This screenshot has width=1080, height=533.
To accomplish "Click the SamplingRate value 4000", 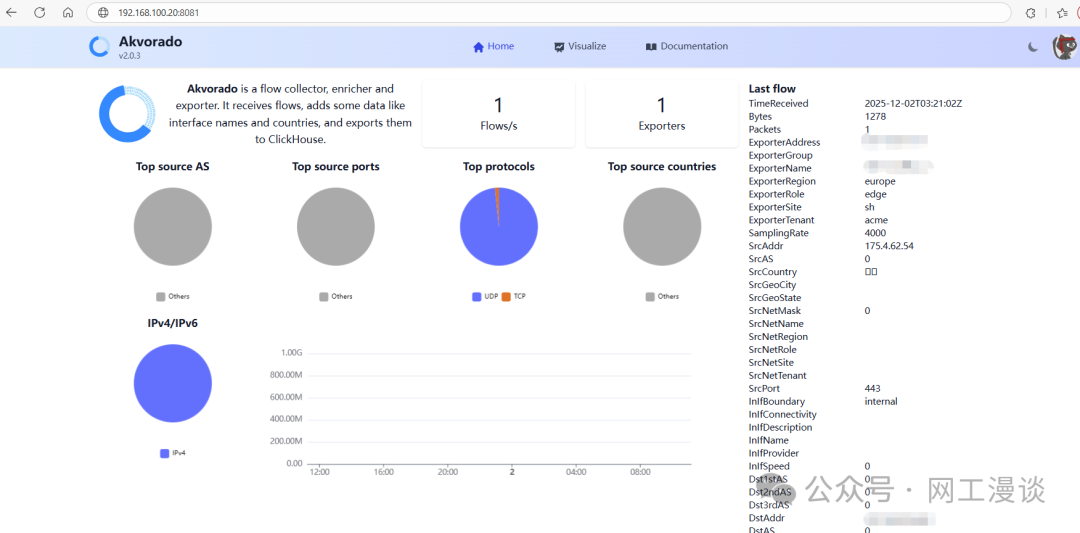I will [875, 233].
